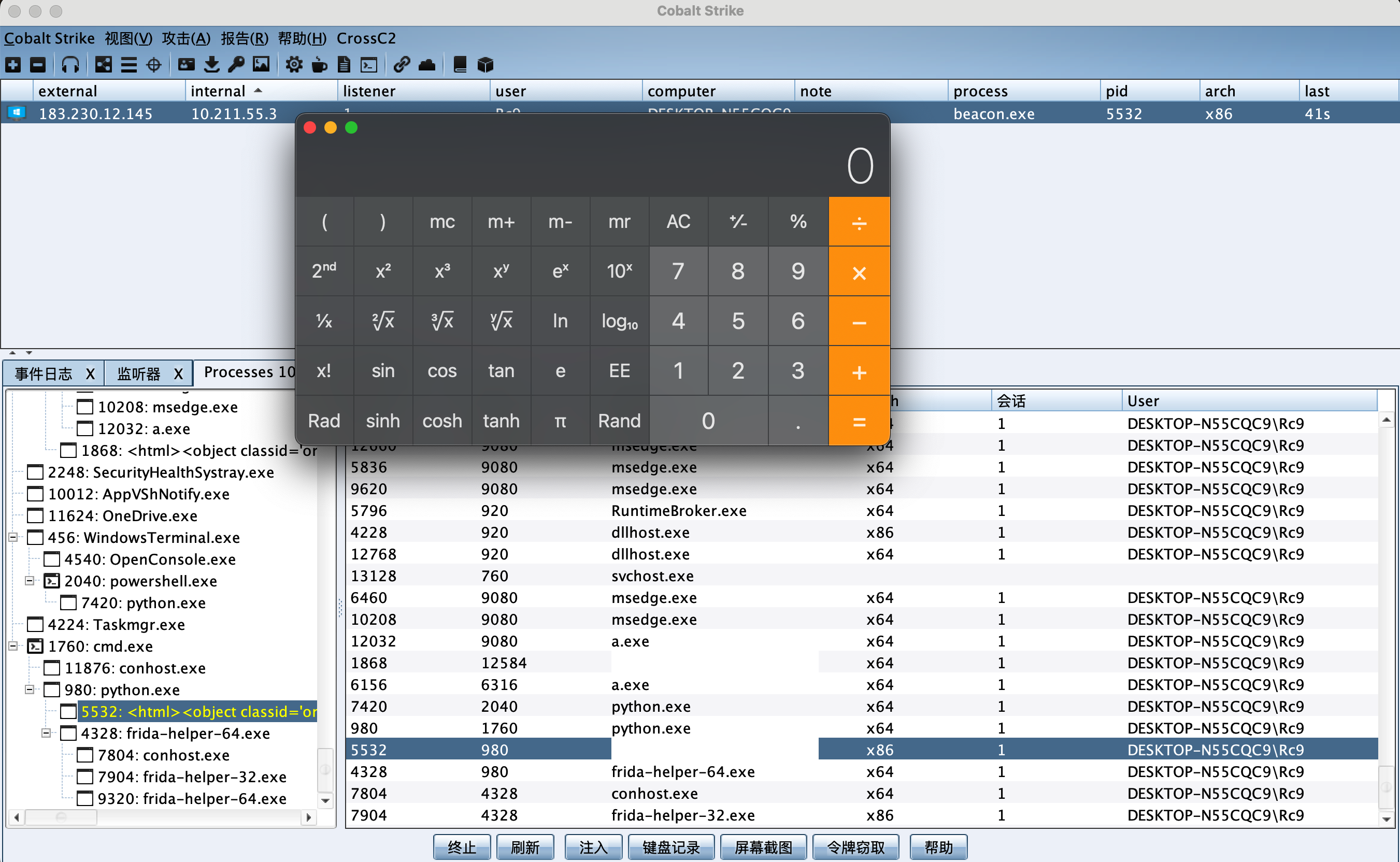Switch to pivot graph view icon
The height and width of the screenshot is (862, 1400).
pos(103,64)
